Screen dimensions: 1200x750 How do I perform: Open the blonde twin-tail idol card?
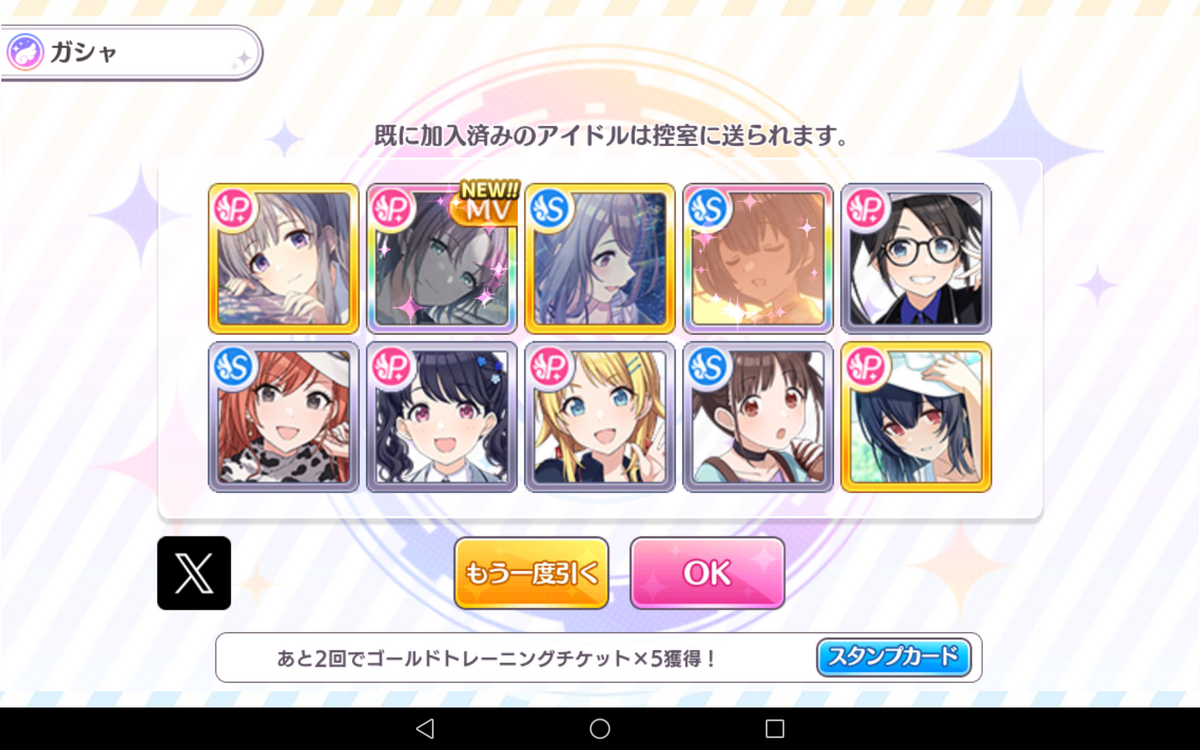pyautogui.click(x=600, y=417)
